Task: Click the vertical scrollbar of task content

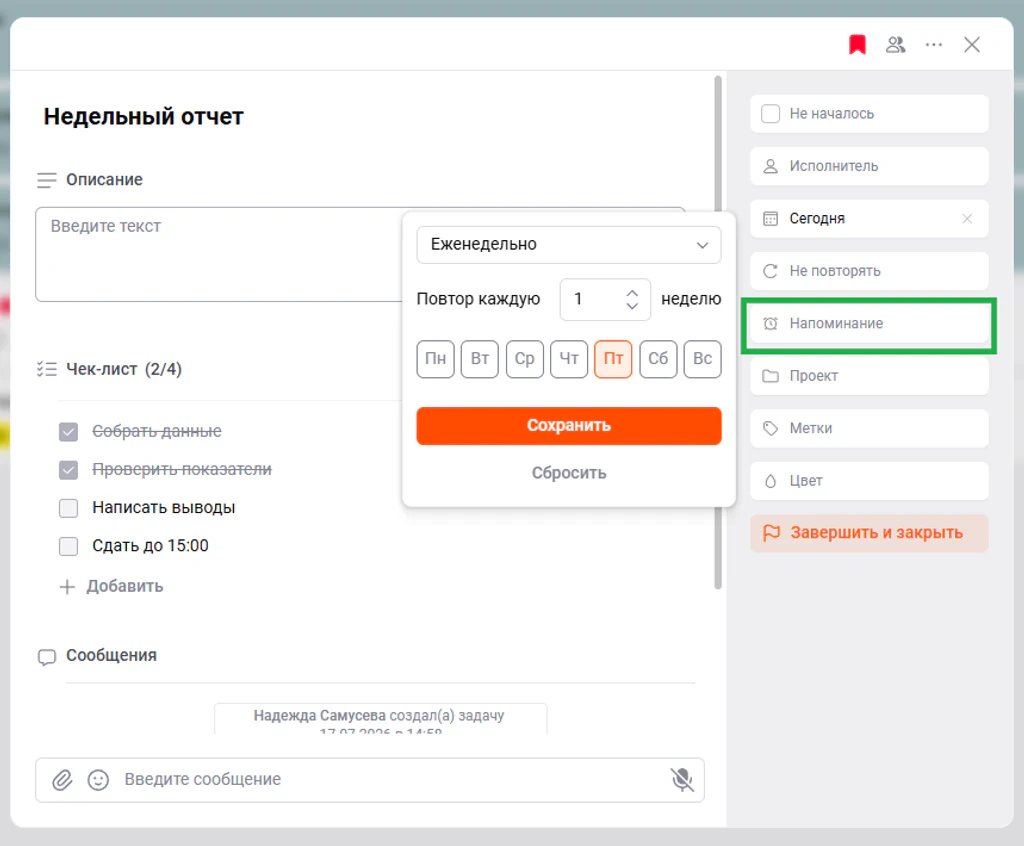Action: tap(718, 333)
